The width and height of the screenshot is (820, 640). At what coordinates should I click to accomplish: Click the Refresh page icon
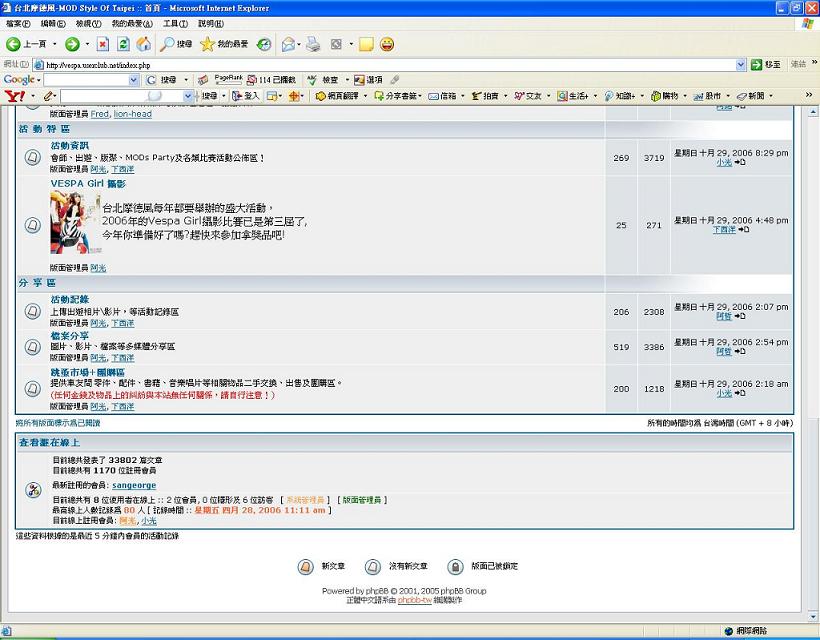point(123,44)
